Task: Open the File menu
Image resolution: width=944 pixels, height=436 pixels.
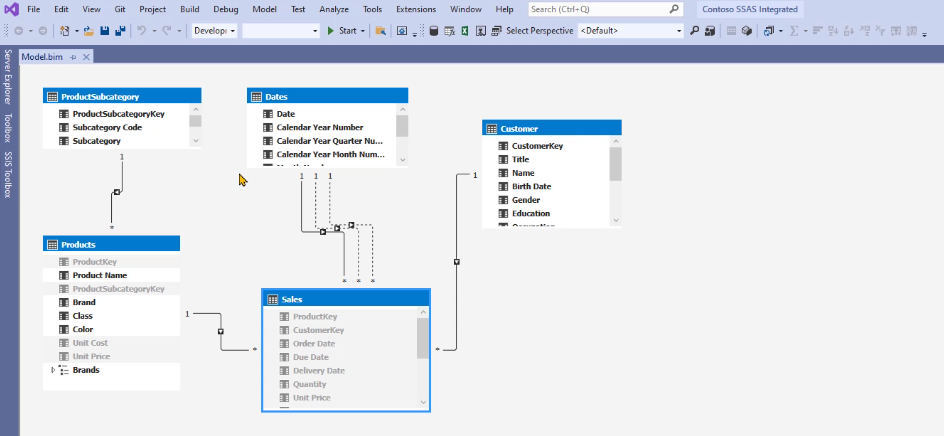Action: coord(34,9)
